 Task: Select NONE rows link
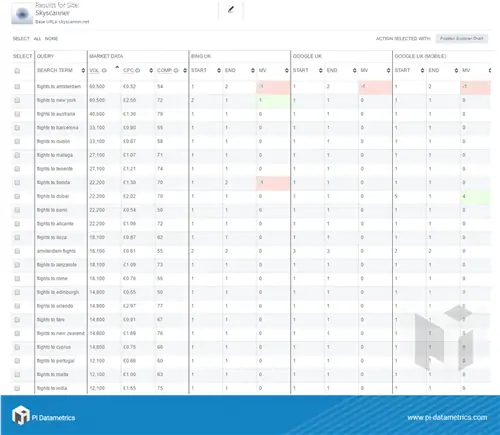click(51, 39)
